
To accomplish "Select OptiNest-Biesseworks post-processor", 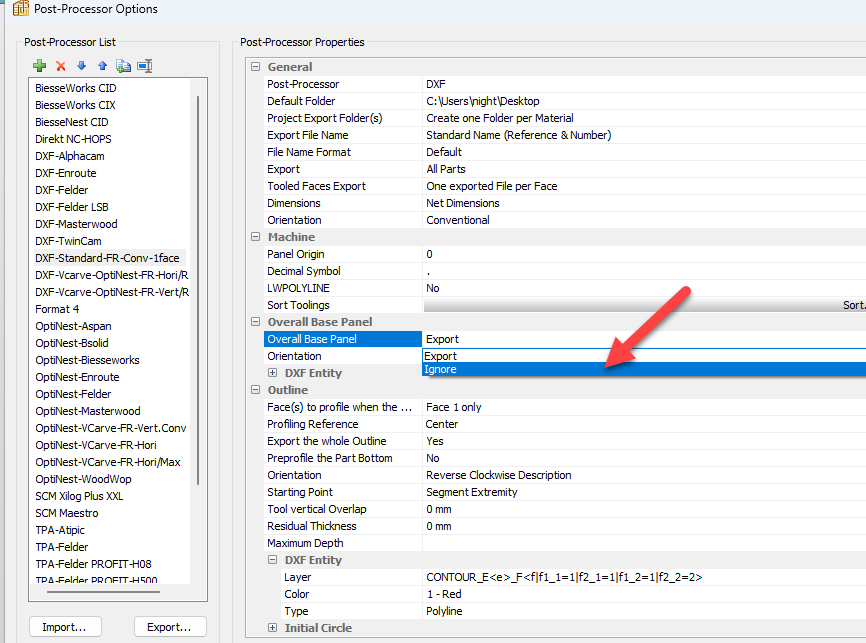I will coord(87,360).
